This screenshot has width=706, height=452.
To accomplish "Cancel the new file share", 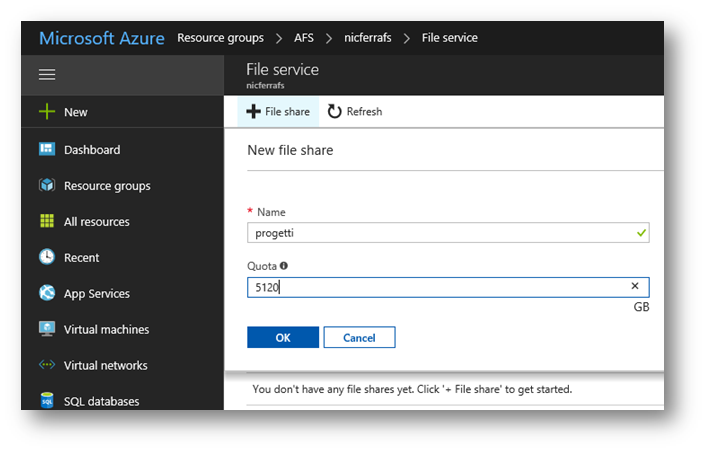I will point(359,337).
